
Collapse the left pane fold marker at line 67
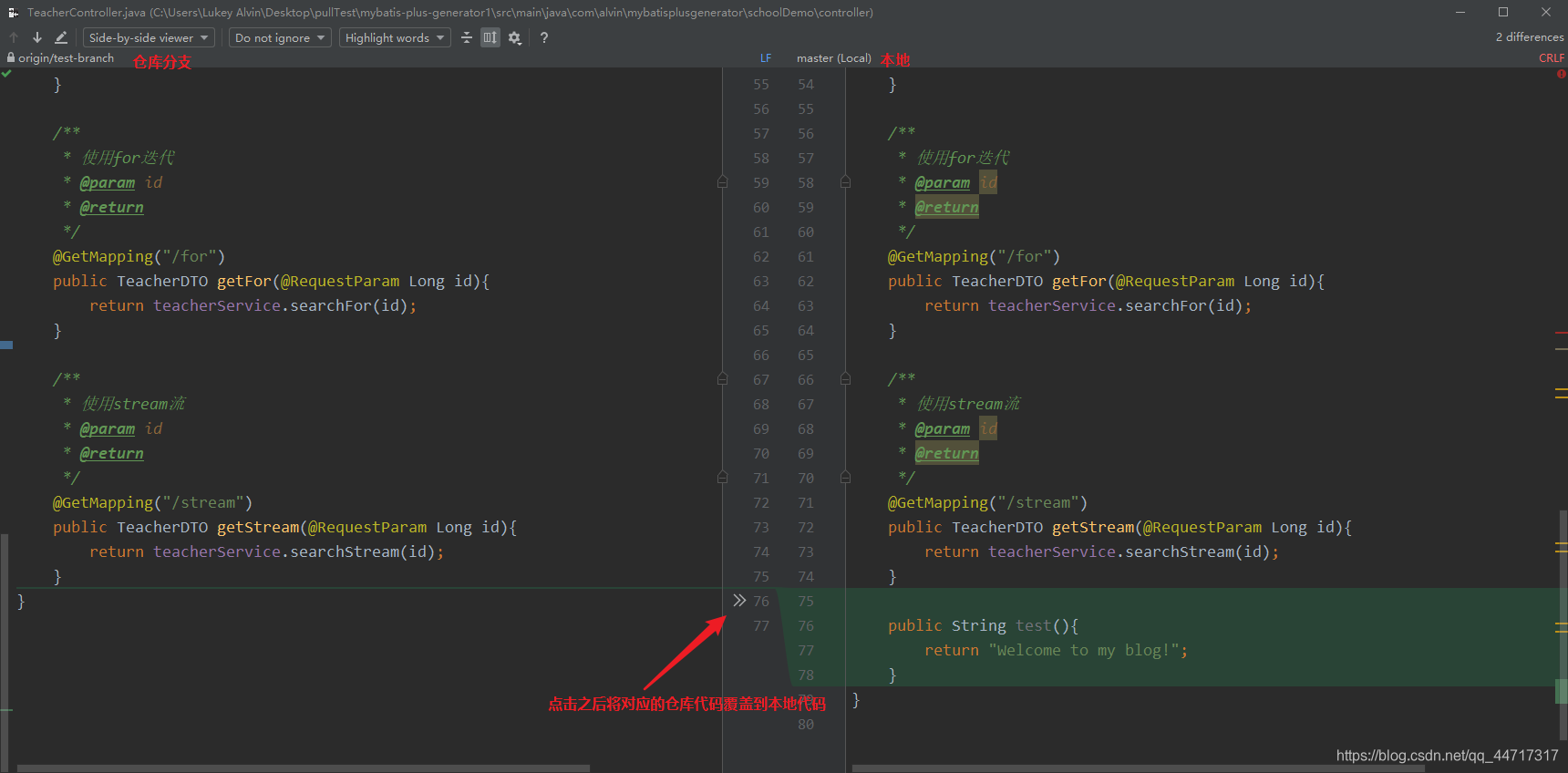click(x=722, y=379)
